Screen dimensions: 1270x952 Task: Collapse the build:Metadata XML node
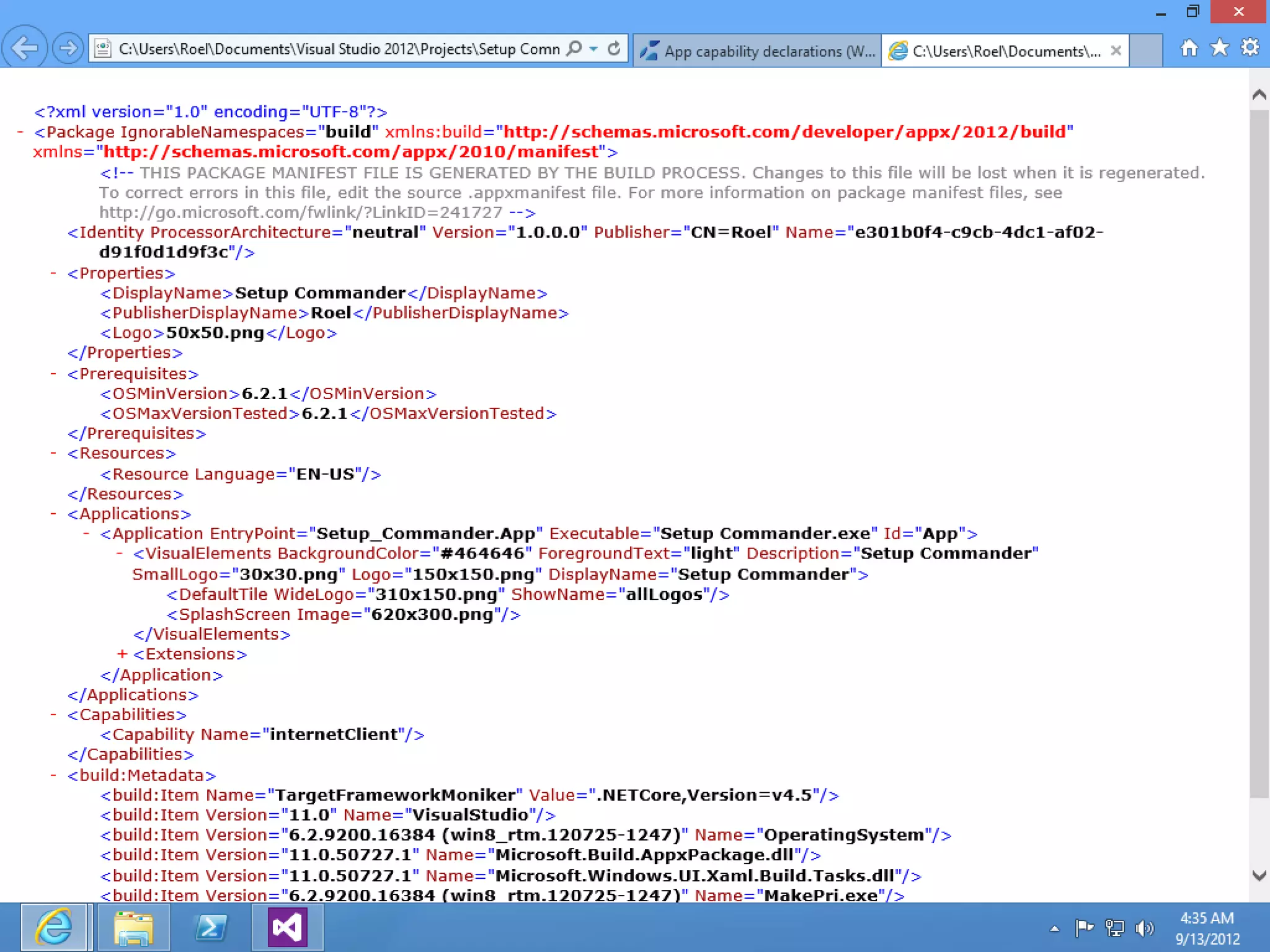point(53,775)
